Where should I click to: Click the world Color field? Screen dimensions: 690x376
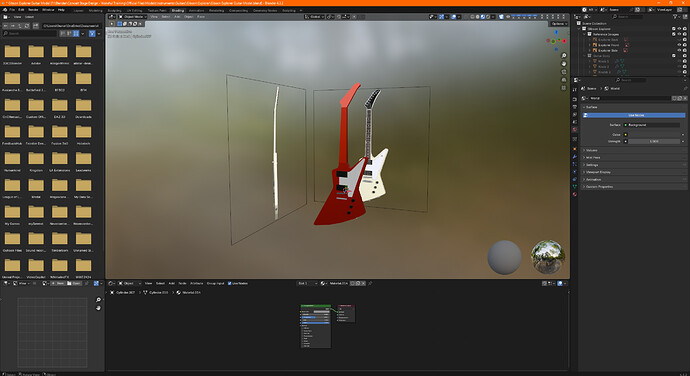(x=654, y=135)
